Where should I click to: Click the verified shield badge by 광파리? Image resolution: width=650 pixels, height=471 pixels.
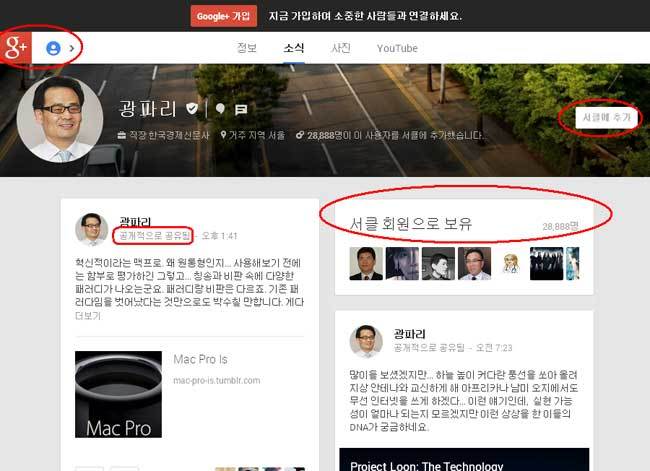[192, 109]
